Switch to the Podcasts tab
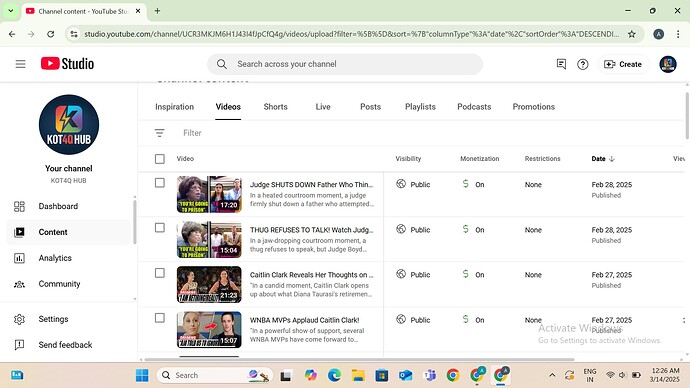Image resolution: width=690 pixels, height=388 pixels. click(474, 107)
